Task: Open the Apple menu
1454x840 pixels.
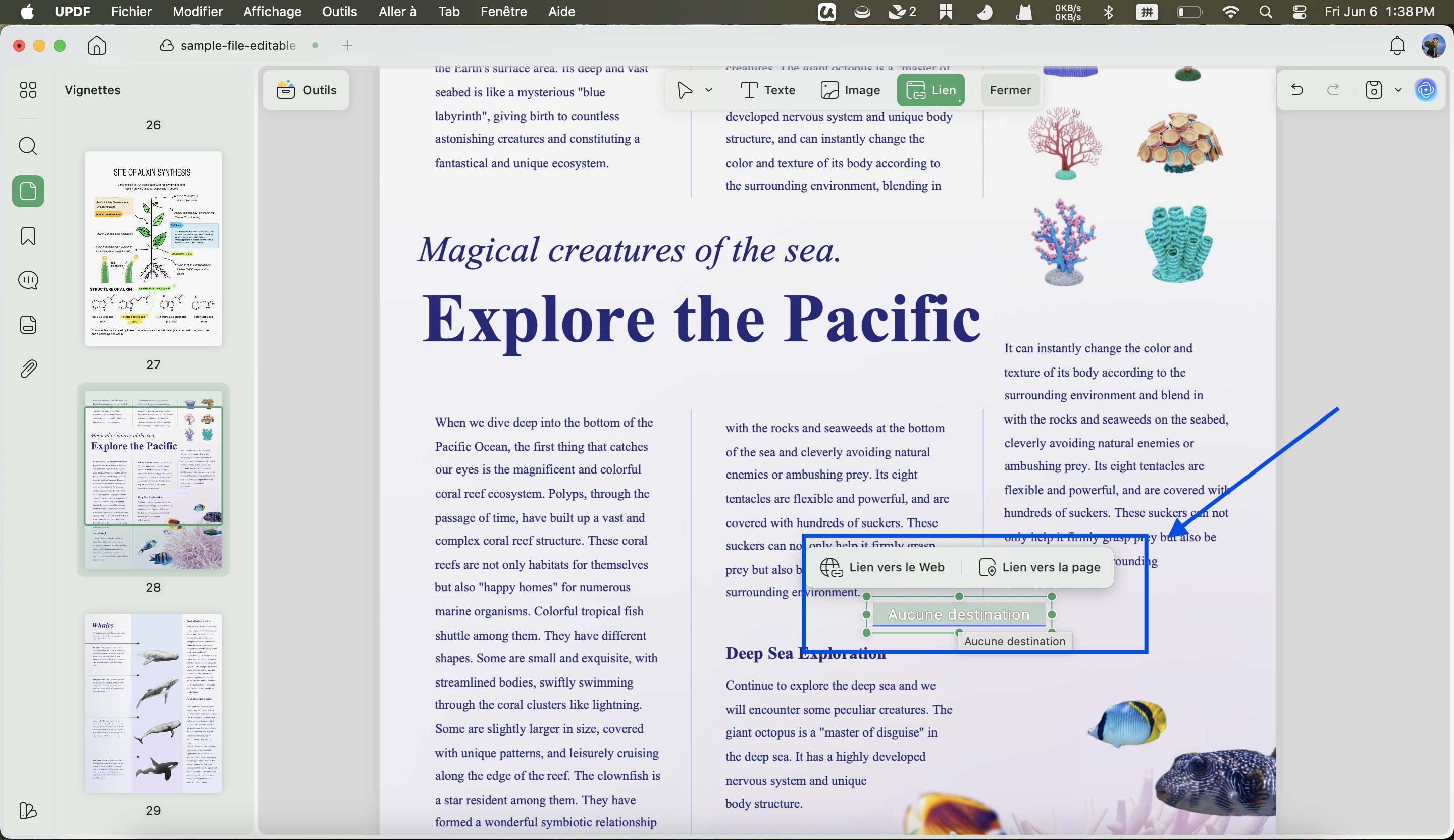Action: coord(27,12)
